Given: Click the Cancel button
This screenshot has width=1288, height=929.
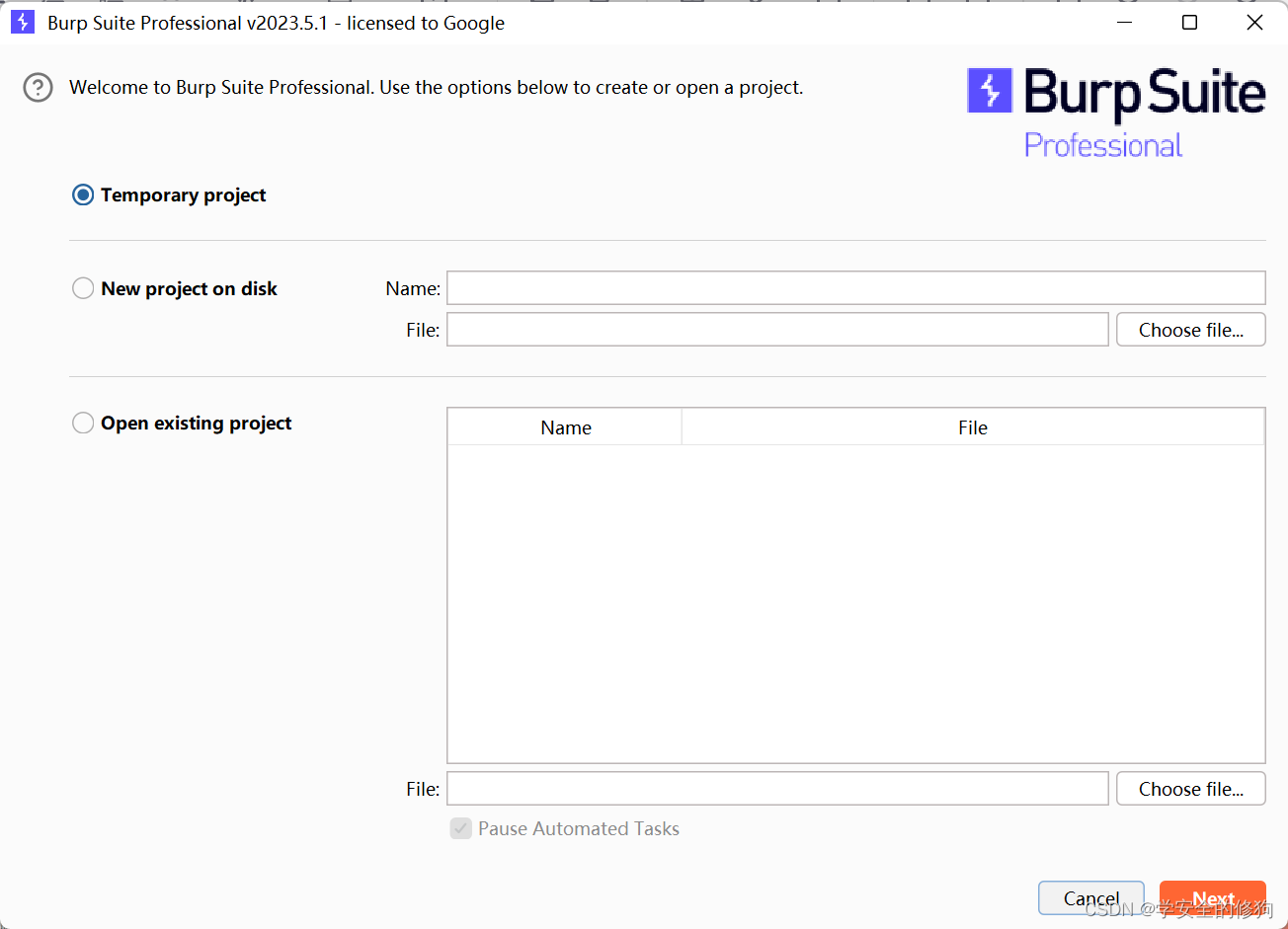Looking at the screenshot, I should (x=1091, y=898).
